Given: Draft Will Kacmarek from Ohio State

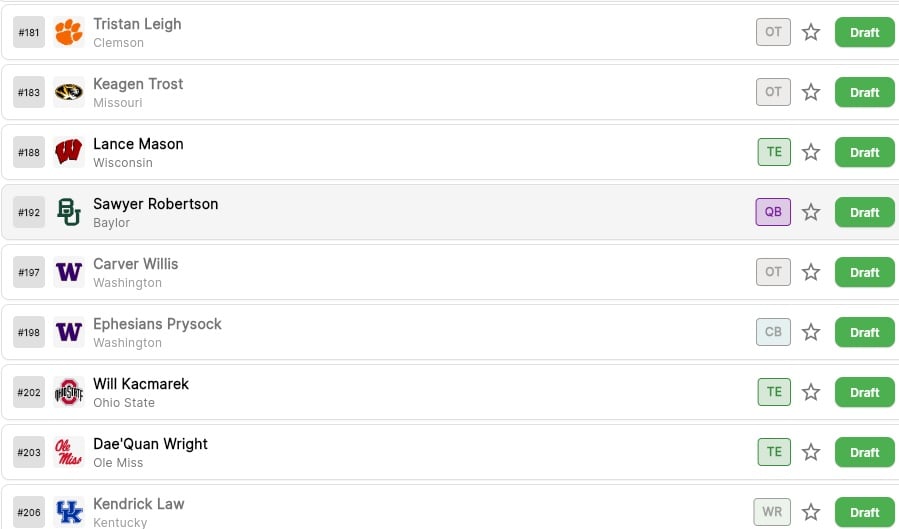Looking at the screenshot, I should coord(864,392).
